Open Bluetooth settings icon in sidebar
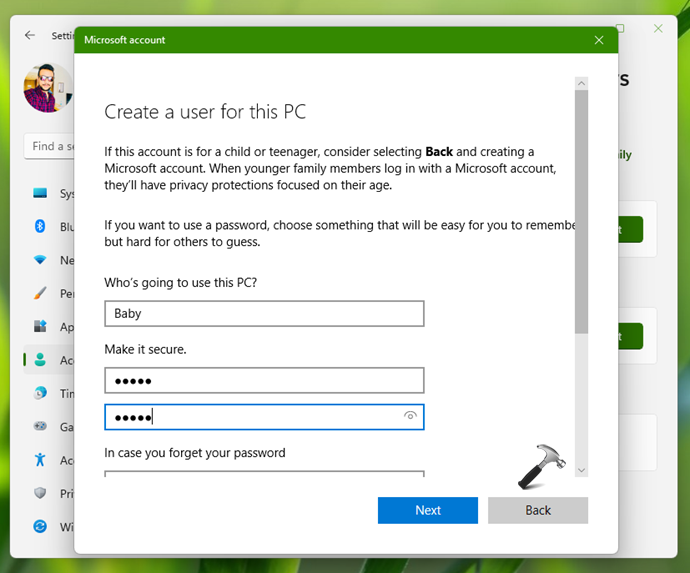This screenshot has width=690, height=573. pos(40,226)
